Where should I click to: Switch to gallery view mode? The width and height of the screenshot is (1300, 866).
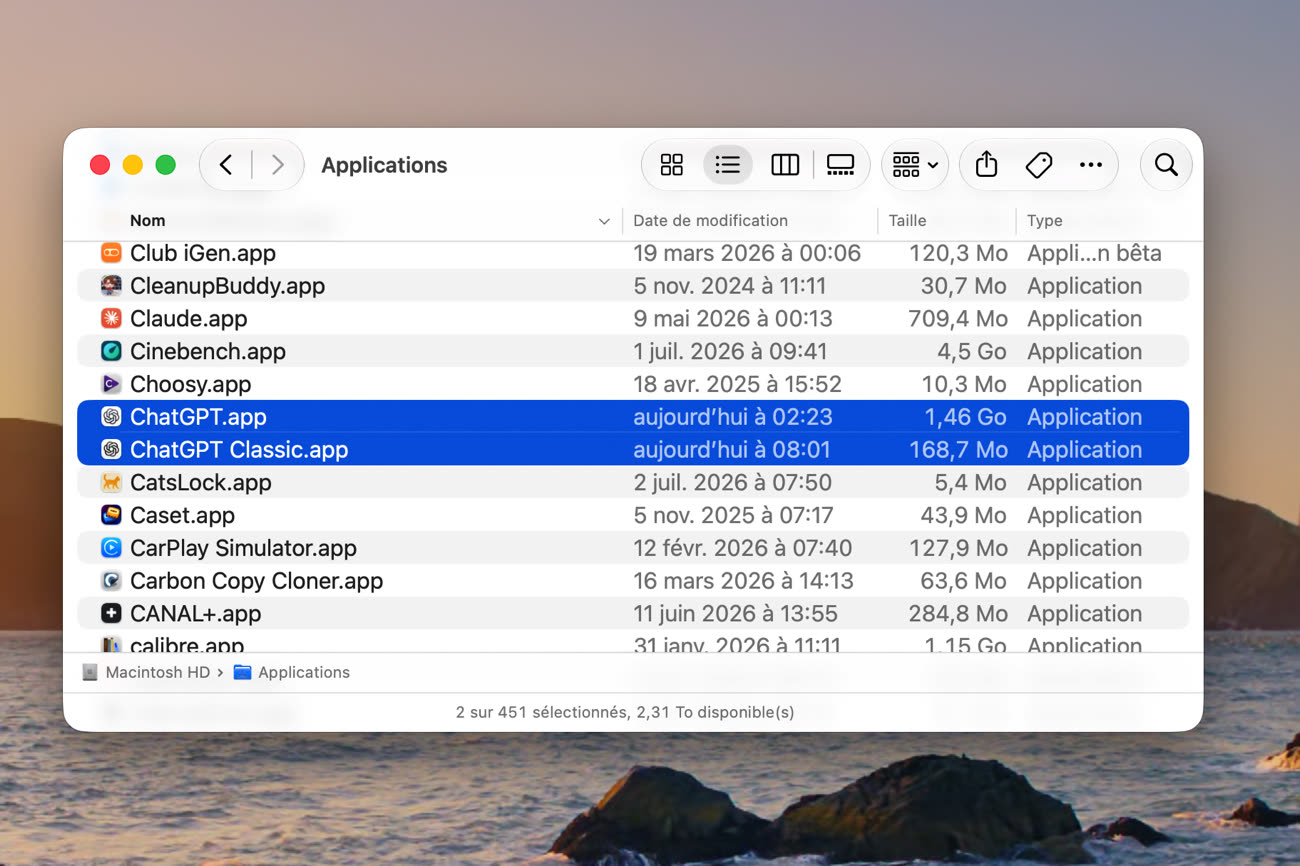pyautogui.click(x=841, y=165)
